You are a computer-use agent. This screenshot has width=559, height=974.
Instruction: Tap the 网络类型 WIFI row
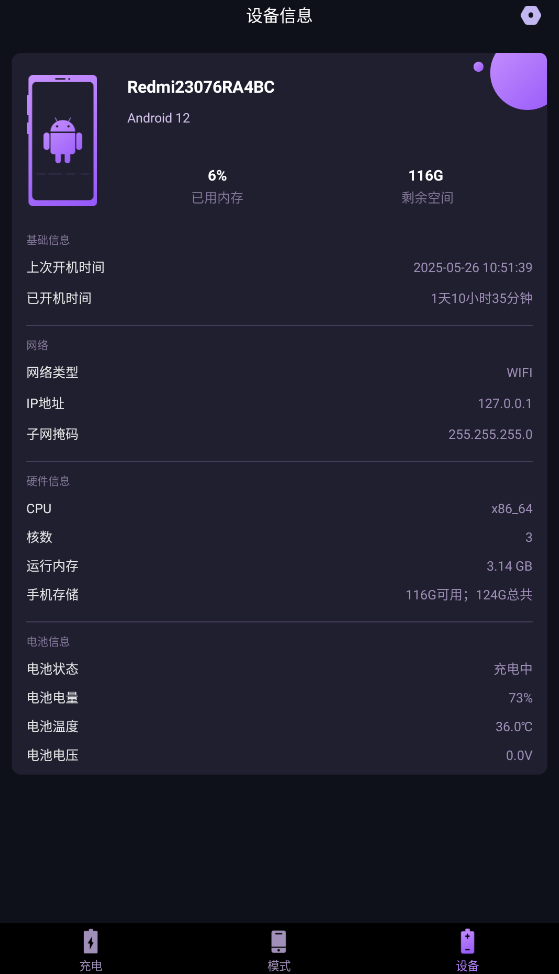click(280, 373)
